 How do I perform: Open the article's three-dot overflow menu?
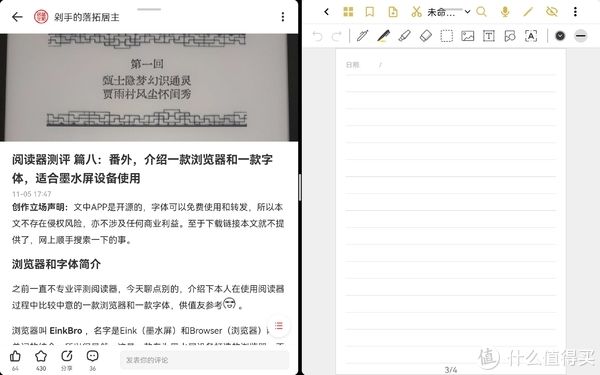click(x=283, y=17)
